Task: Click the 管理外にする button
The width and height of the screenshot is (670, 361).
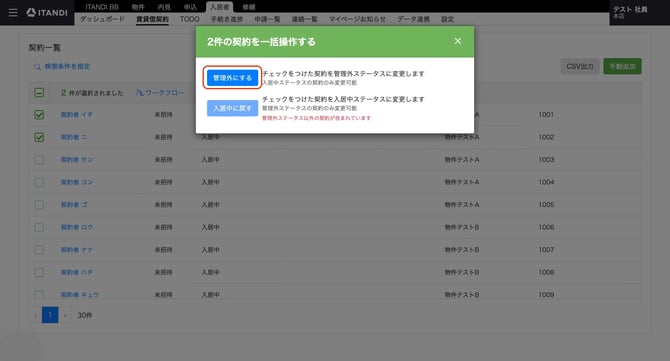Action: (232, 78)
